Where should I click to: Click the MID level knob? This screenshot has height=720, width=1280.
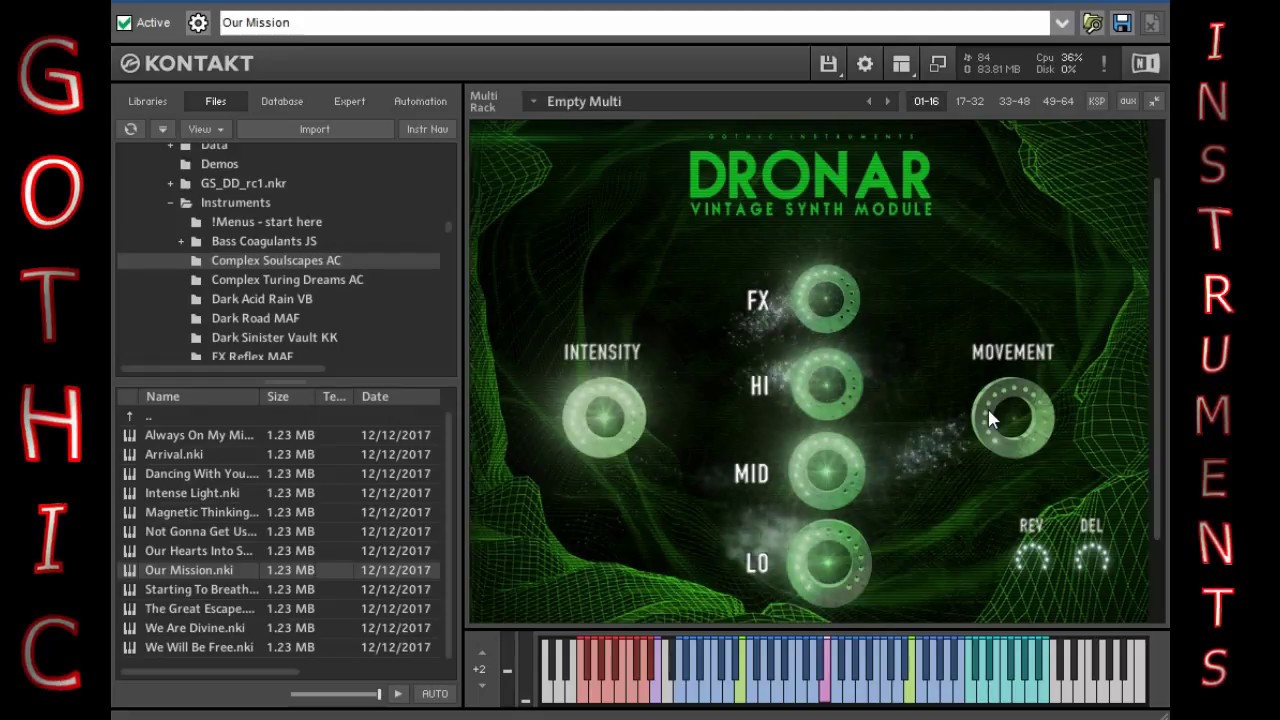(x=827, y=471)
